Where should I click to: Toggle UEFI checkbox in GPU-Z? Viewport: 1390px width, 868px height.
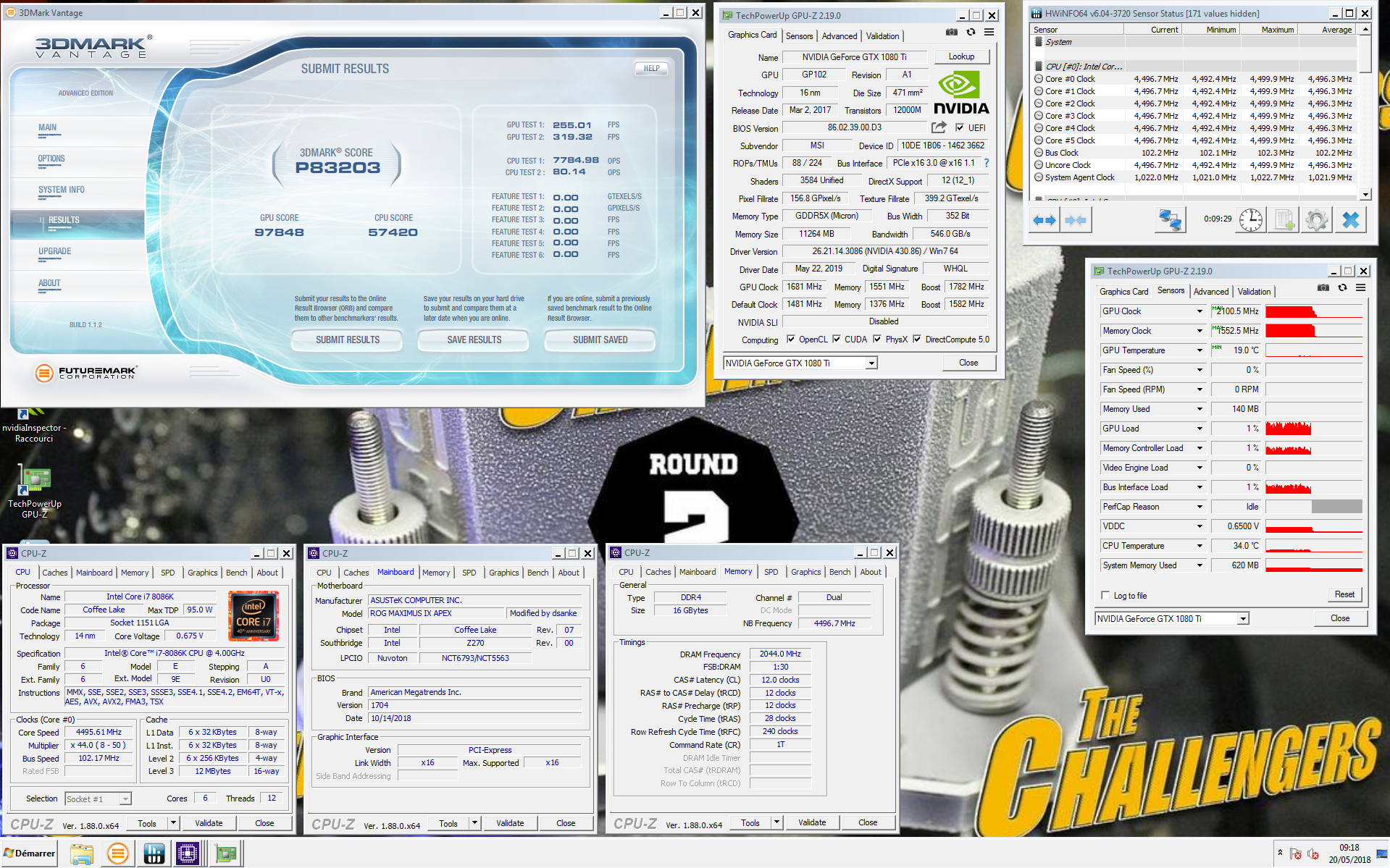coord(960,127)
